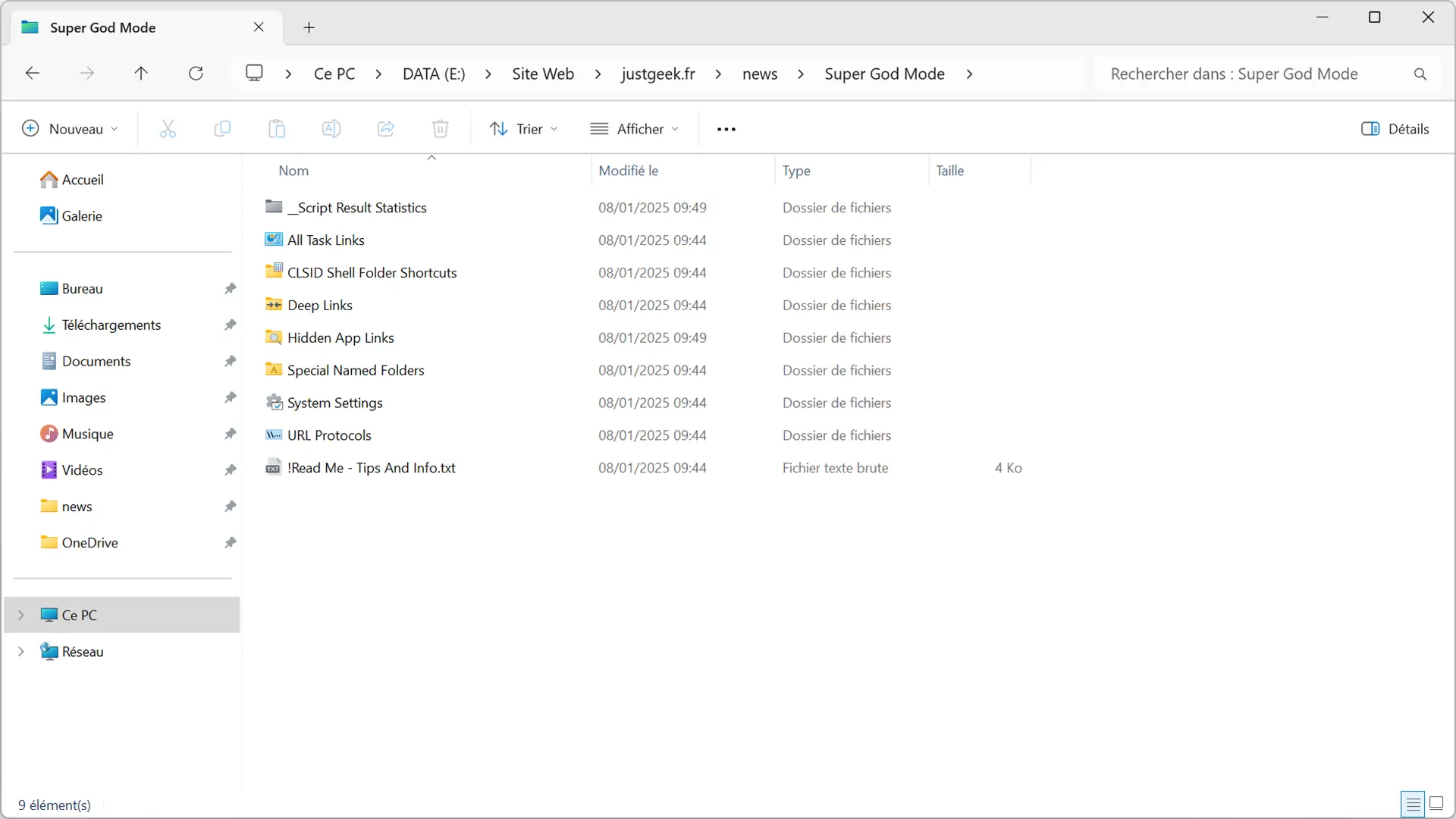The width and height of the screenshot is (1456, 819).
Task: Click the Share icon in toolbar
Action: point(386,129)
